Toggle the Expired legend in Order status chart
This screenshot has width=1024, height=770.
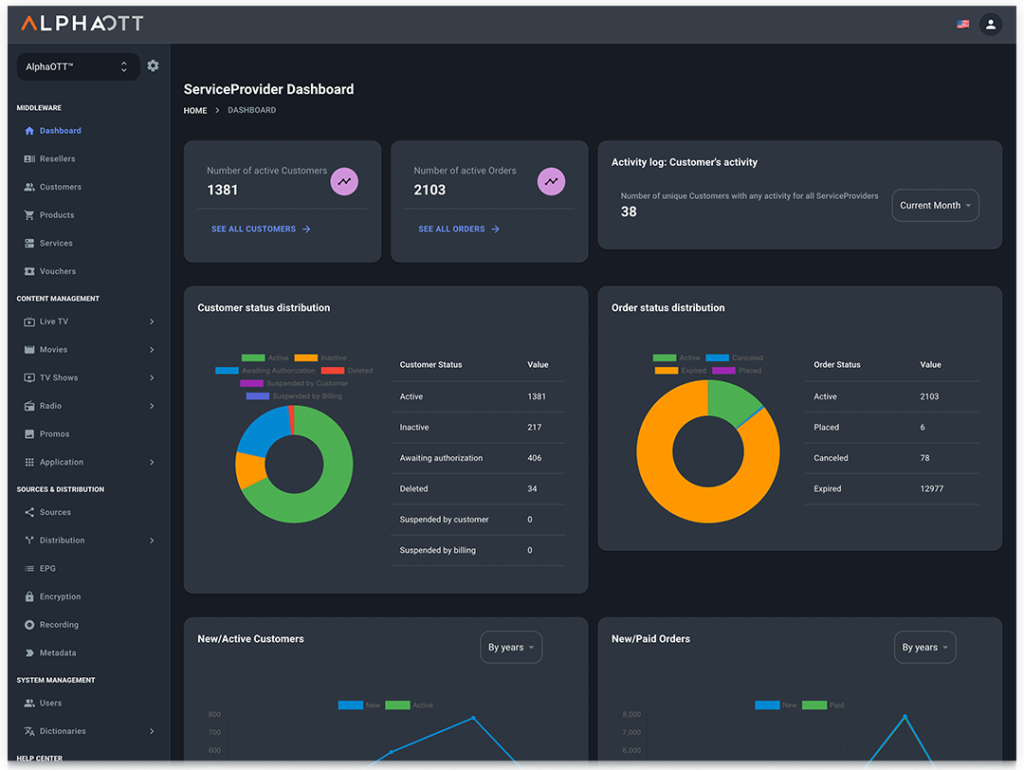click(677, 370)
